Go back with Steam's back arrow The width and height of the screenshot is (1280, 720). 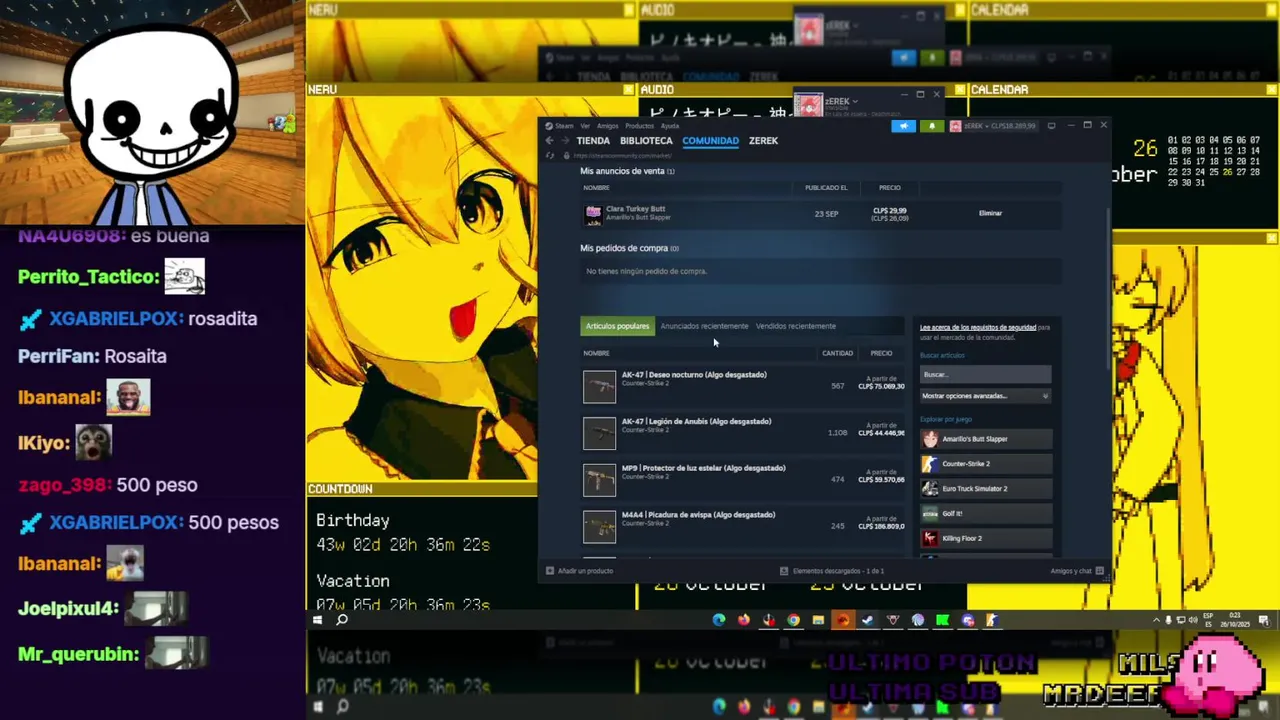tap(549, 141)
